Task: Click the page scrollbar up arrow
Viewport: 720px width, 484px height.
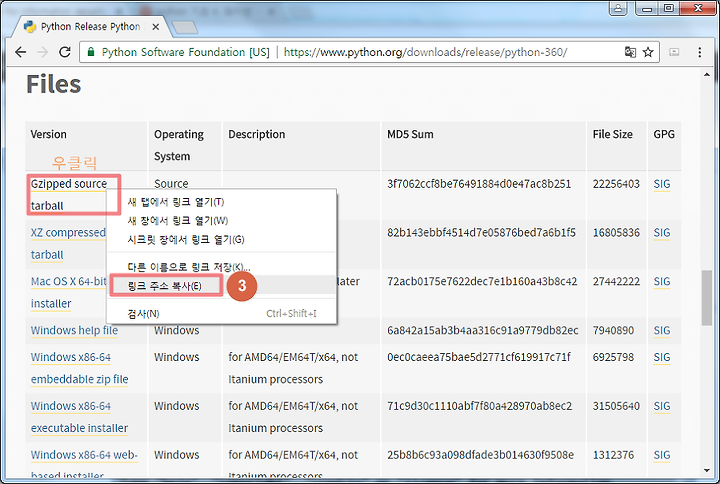Action: pos(707,74)
